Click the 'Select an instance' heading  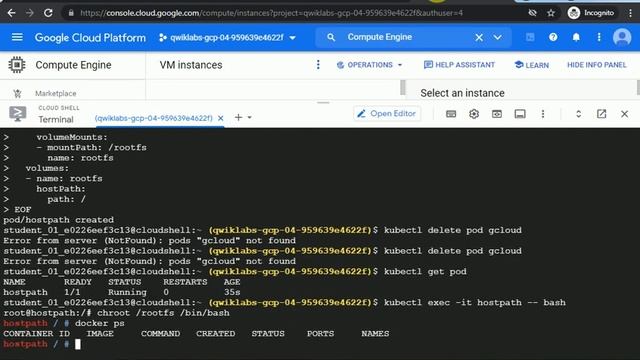[x=462, y=93]
